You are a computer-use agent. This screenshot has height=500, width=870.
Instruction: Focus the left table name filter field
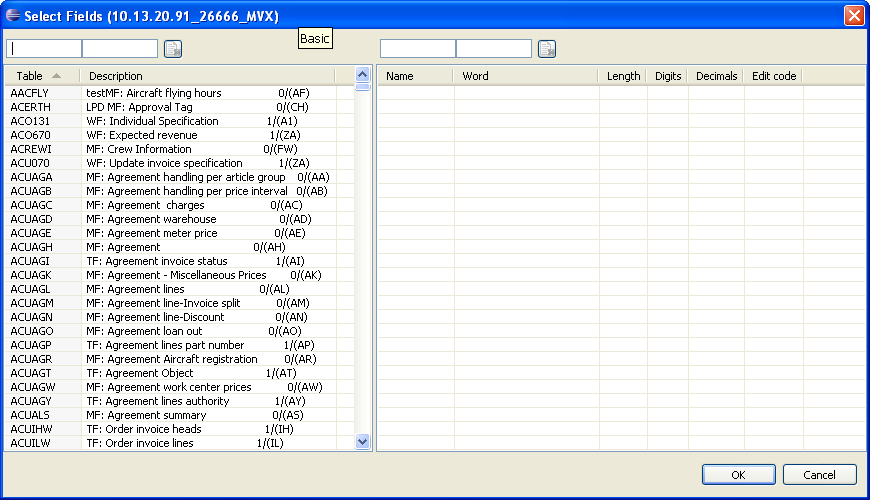[x=45, y=49]
